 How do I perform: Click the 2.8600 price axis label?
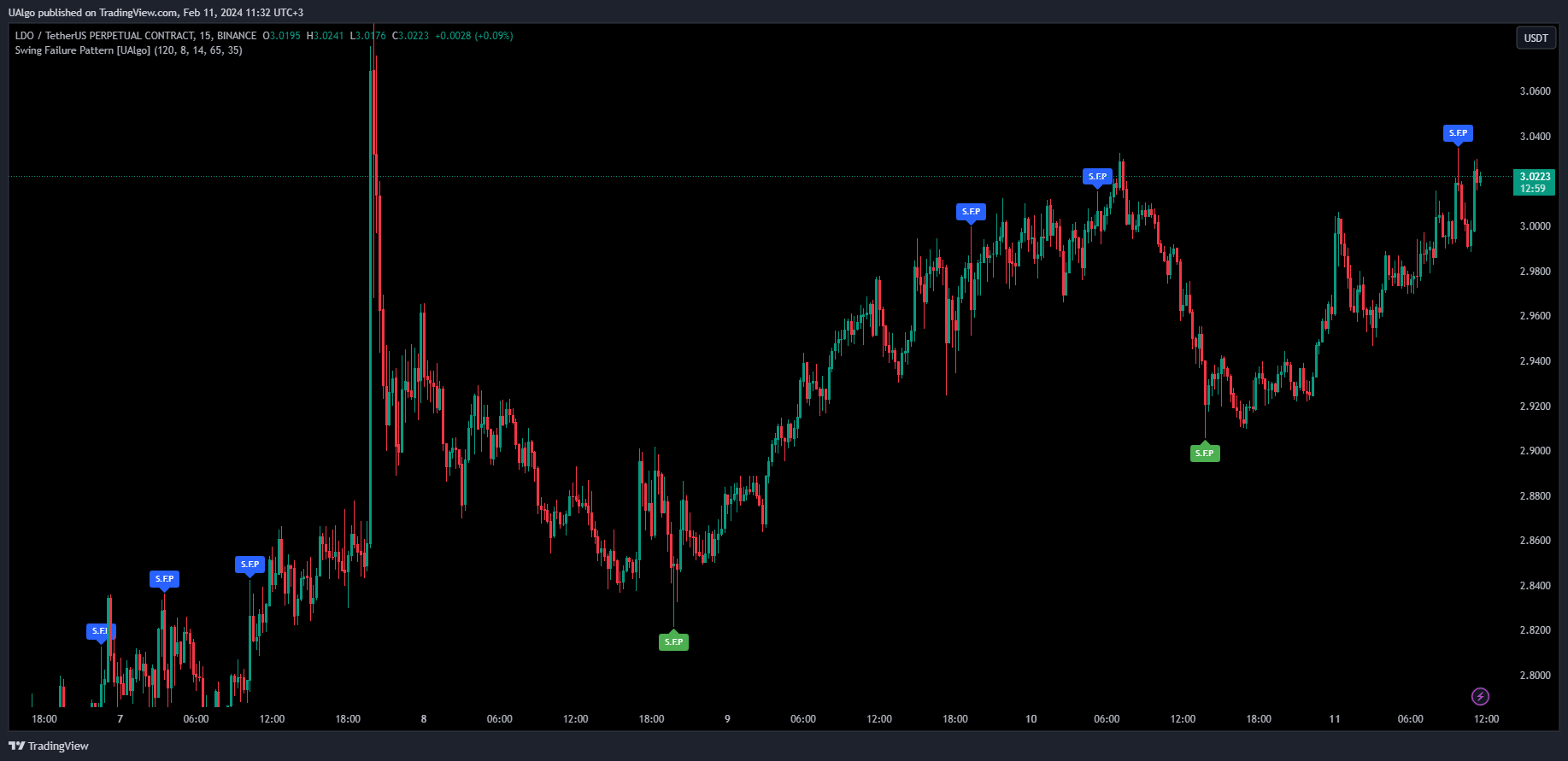(1535, 541)
